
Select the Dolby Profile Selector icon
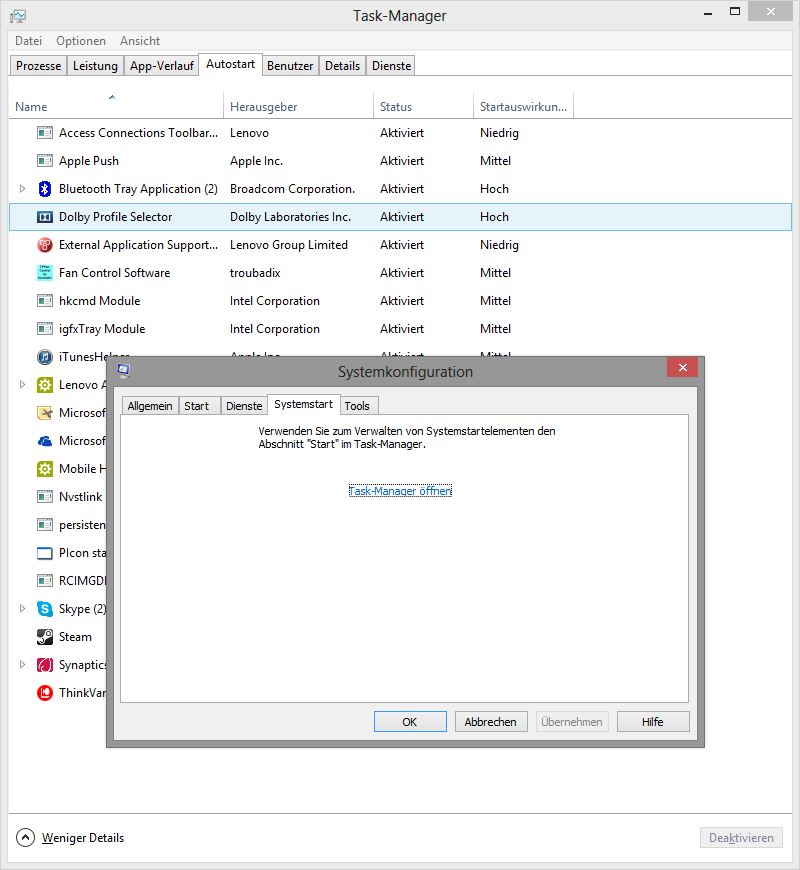[x=44, y=217]
